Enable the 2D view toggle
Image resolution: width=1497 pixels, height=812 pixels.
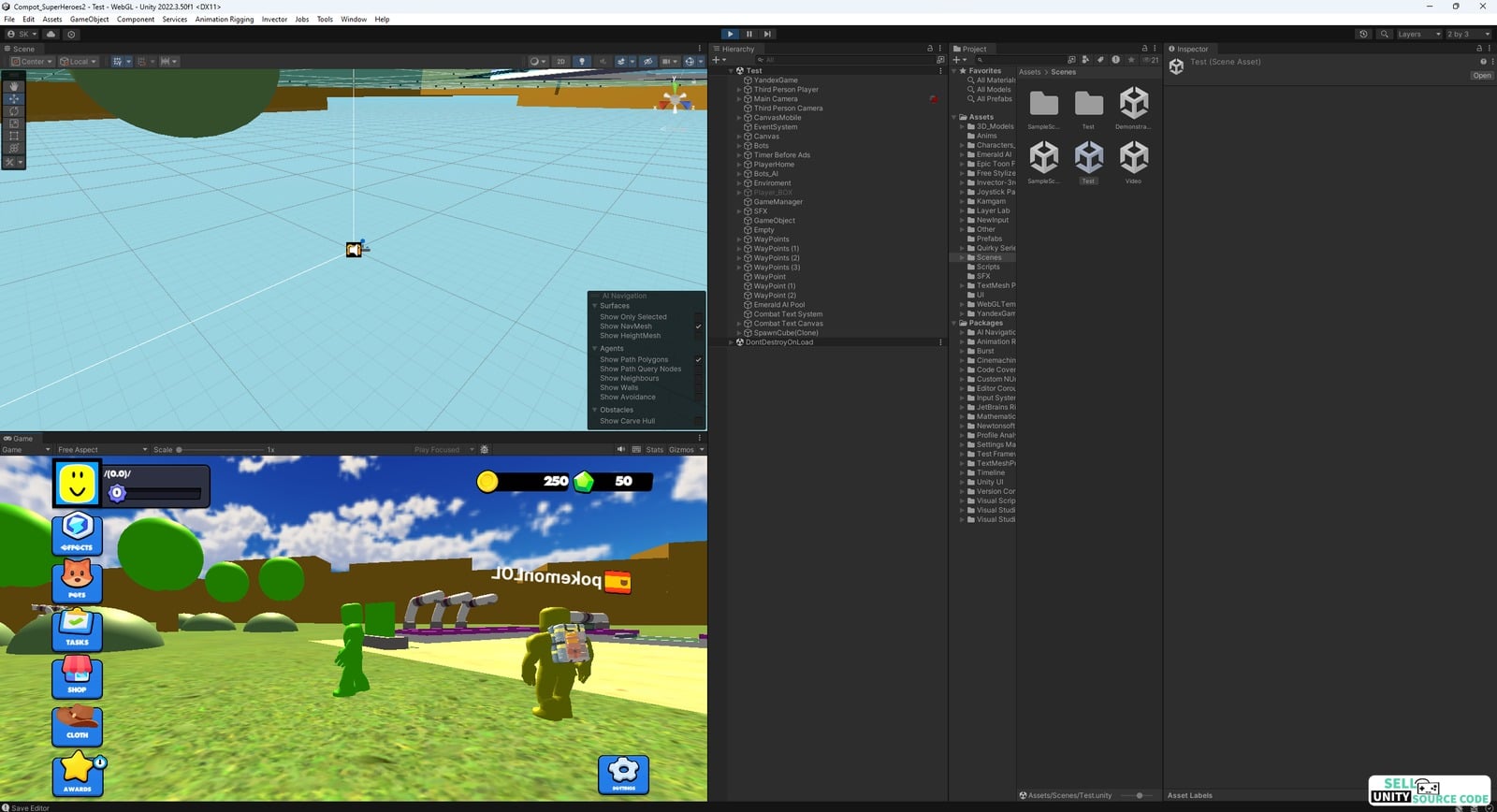[x=560, y=62]
